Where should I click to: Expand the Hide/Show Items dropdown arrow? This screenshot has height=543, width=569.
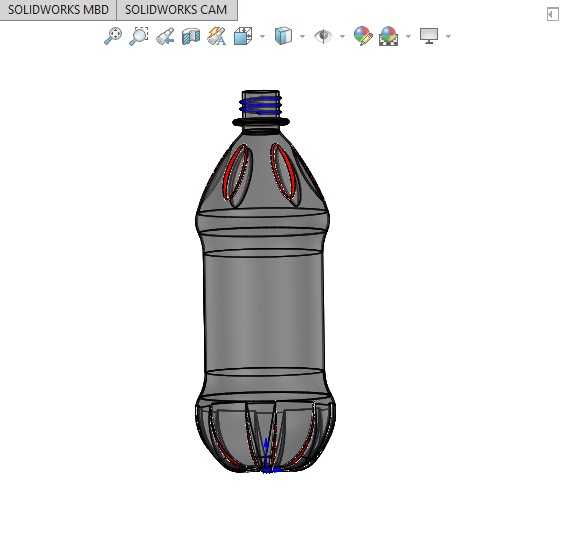point(342,36)
